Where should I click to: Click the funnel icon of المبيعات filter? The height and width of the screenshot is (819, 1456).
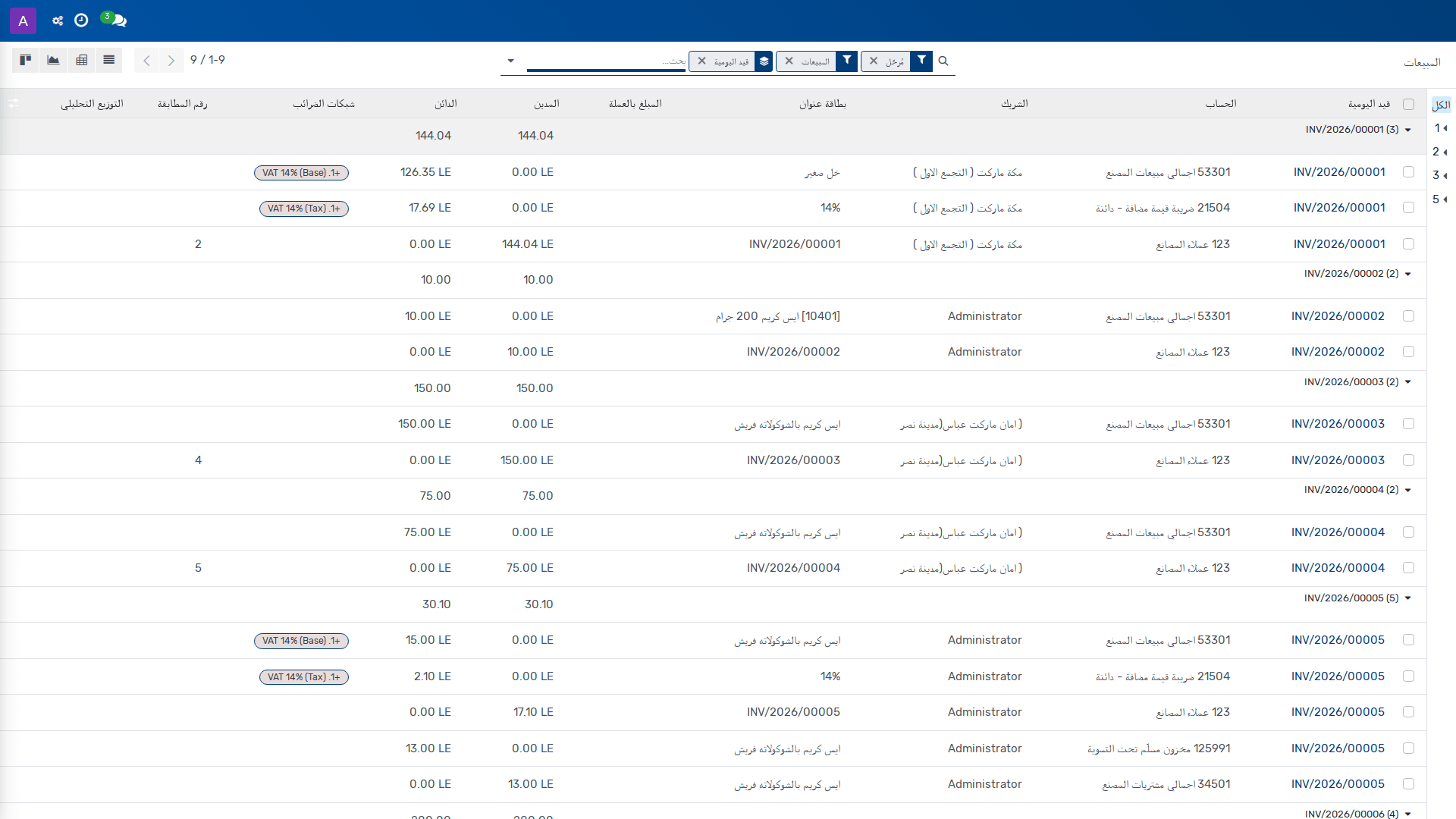pyautogui.click(x=847, y=61)
